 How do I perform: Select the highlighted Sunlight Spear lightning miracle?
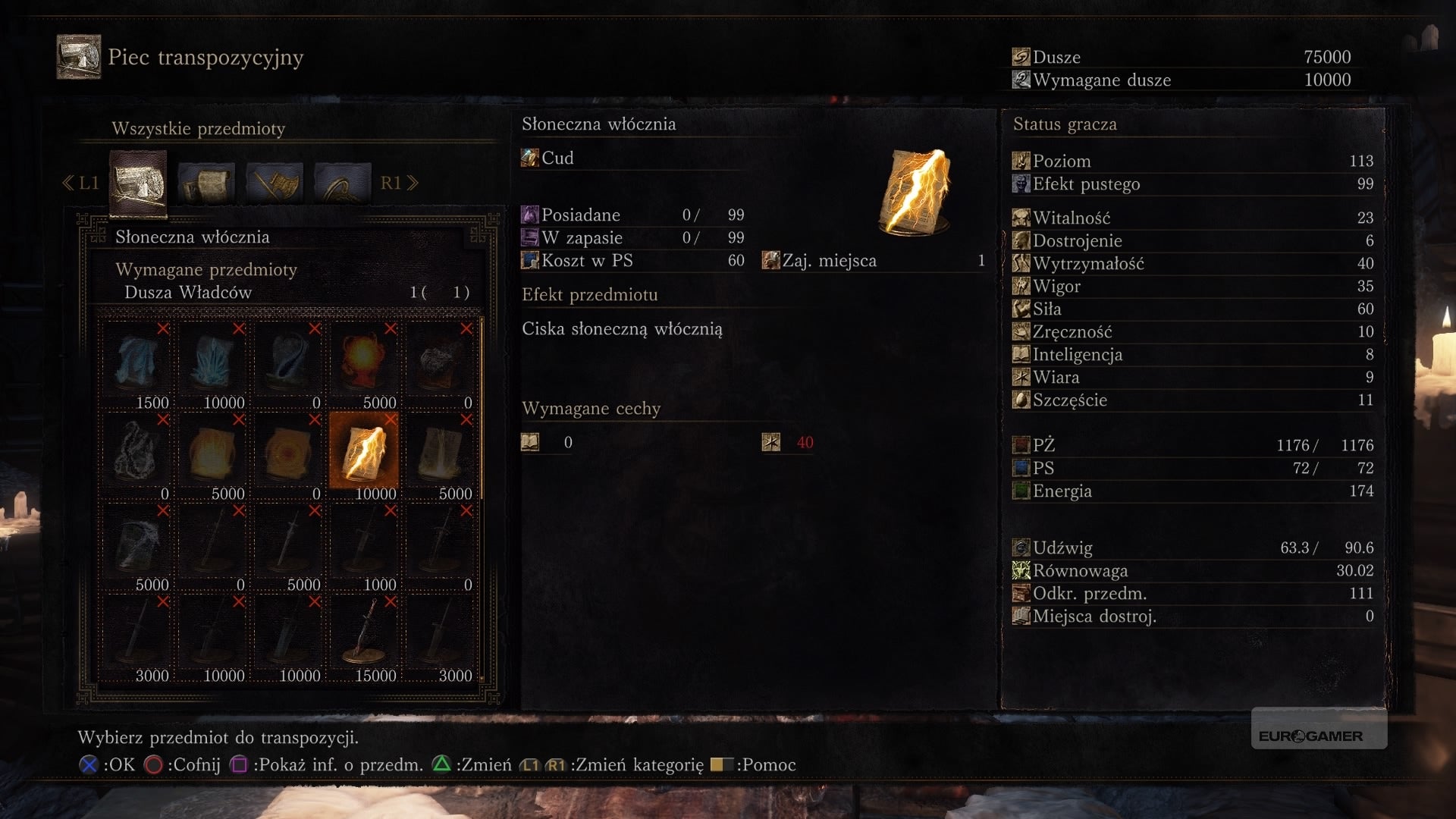coord(364,455)
